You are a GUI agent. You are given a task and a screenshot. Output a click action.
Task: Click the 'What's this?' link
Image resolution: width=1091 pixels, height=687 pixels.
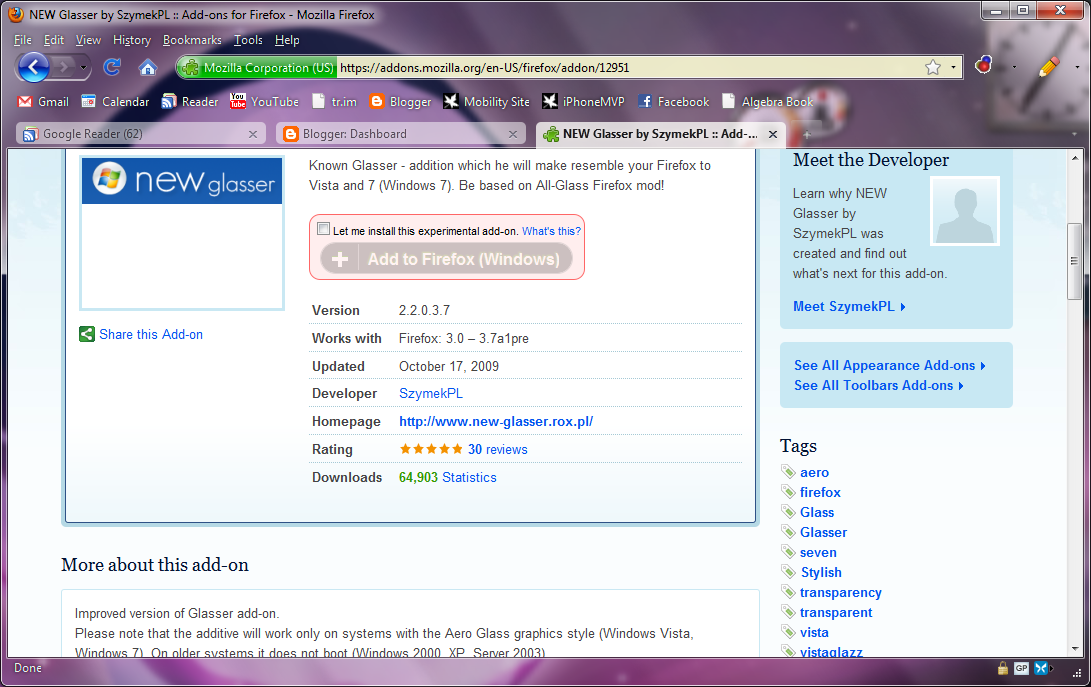551,231
